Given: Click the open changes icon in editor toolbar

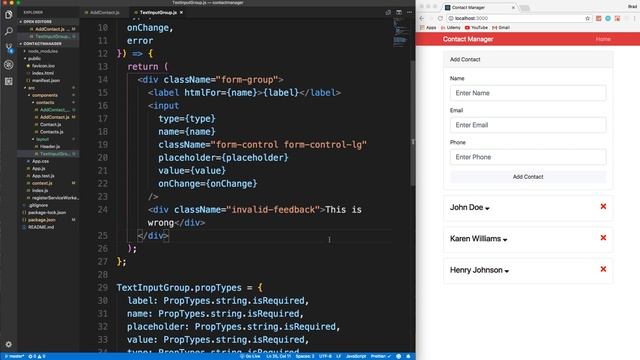Looking at the screenshot, I should [388, 13].
